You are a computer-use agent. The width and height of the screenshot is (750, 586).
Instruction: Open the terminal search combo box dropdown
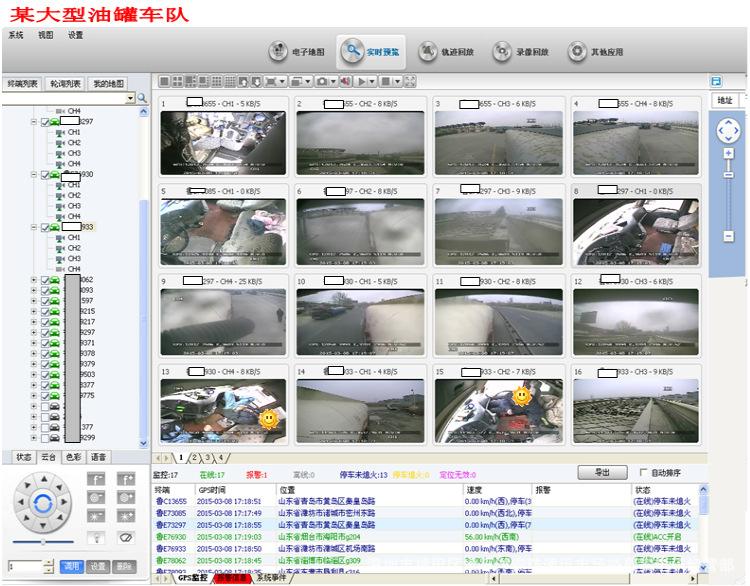click(x=131, y=98)
